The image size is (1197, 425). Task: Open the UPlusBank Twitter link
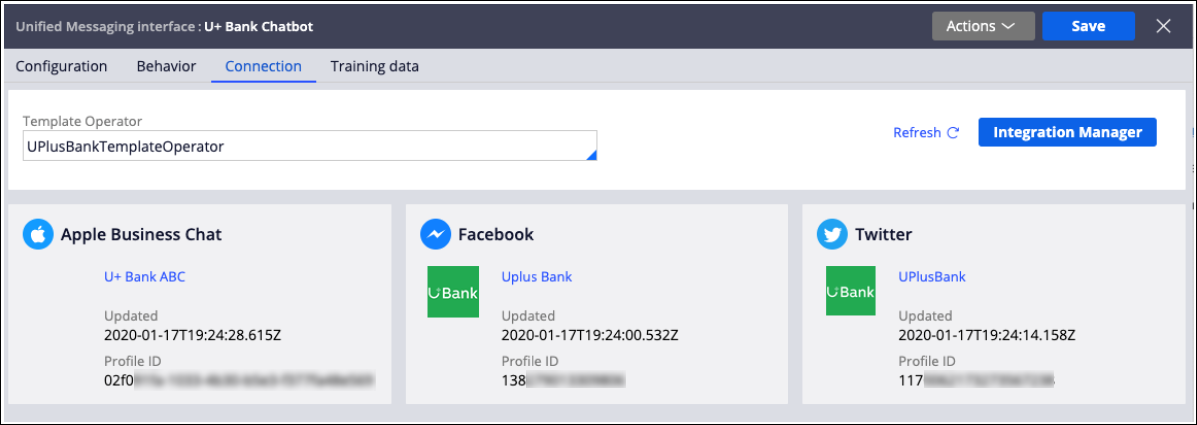[932, 277]
